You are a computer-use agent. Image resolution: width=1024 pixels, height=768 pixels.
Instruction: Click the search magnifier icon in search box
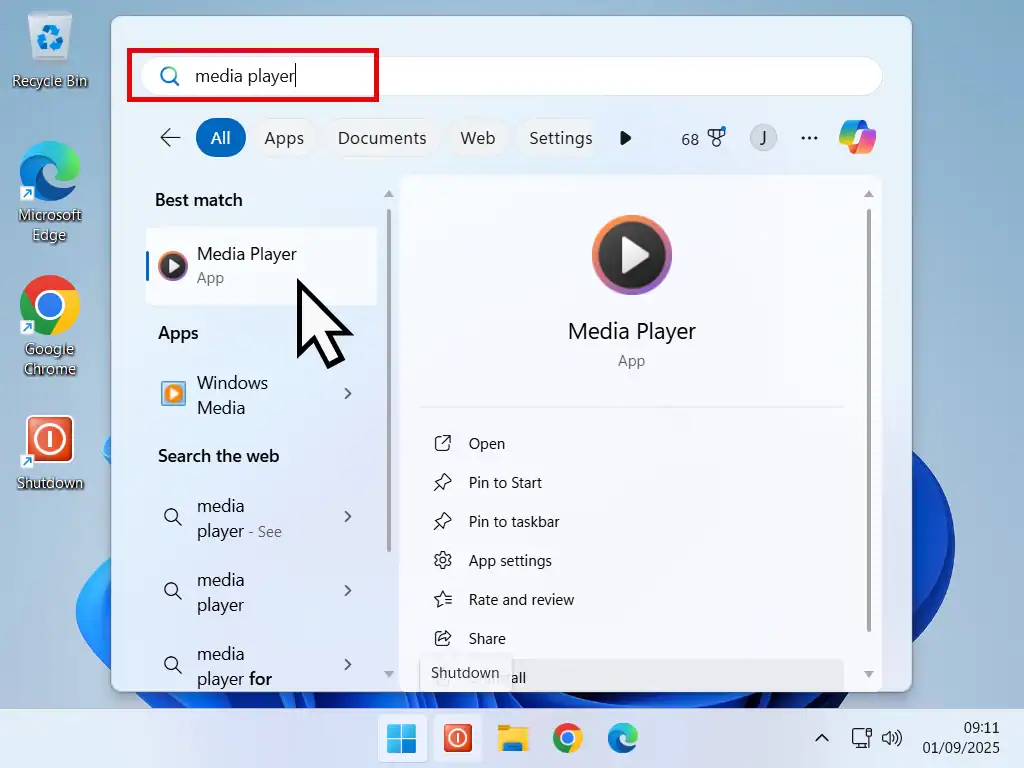[170, 76]
